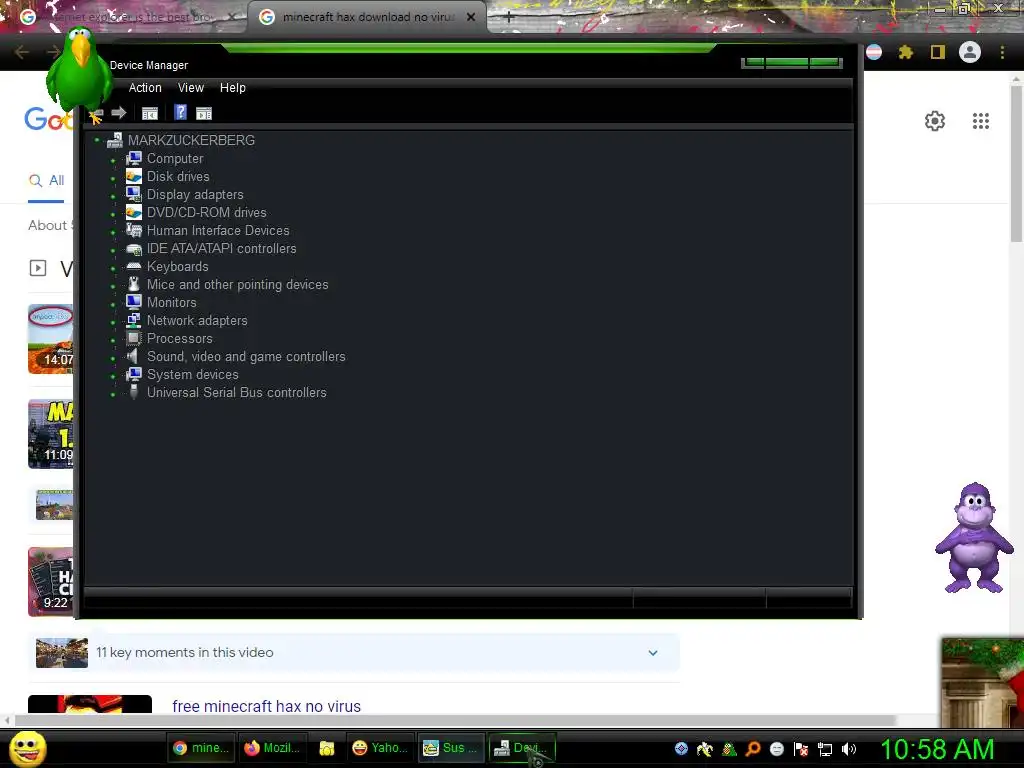Expand the Disk drives node
Viewport: 1024px width, 768px height.
point(113,178)
